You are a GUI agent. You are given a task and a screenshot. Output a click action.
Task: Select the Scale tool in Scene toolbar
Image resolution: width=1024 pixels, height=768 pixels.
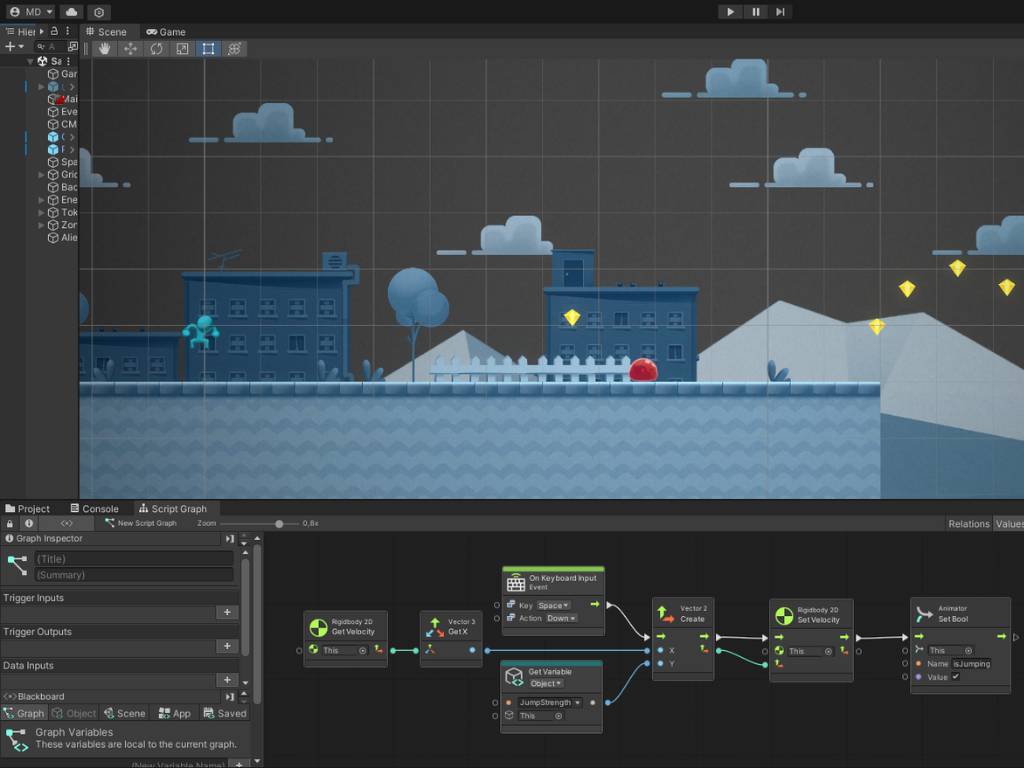click(182, 49)
